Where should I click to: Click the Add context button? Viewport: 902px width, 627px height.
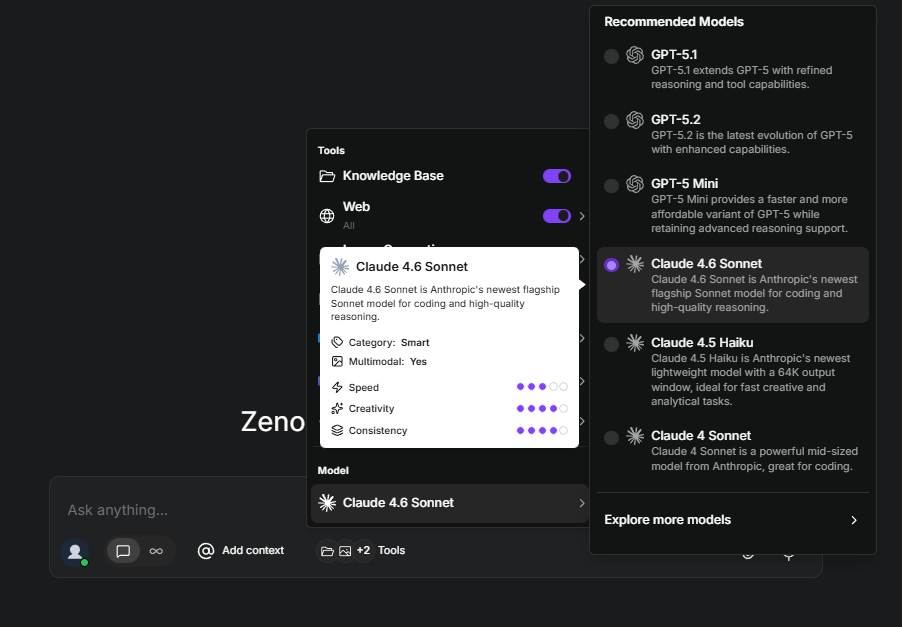coord(241,550)
